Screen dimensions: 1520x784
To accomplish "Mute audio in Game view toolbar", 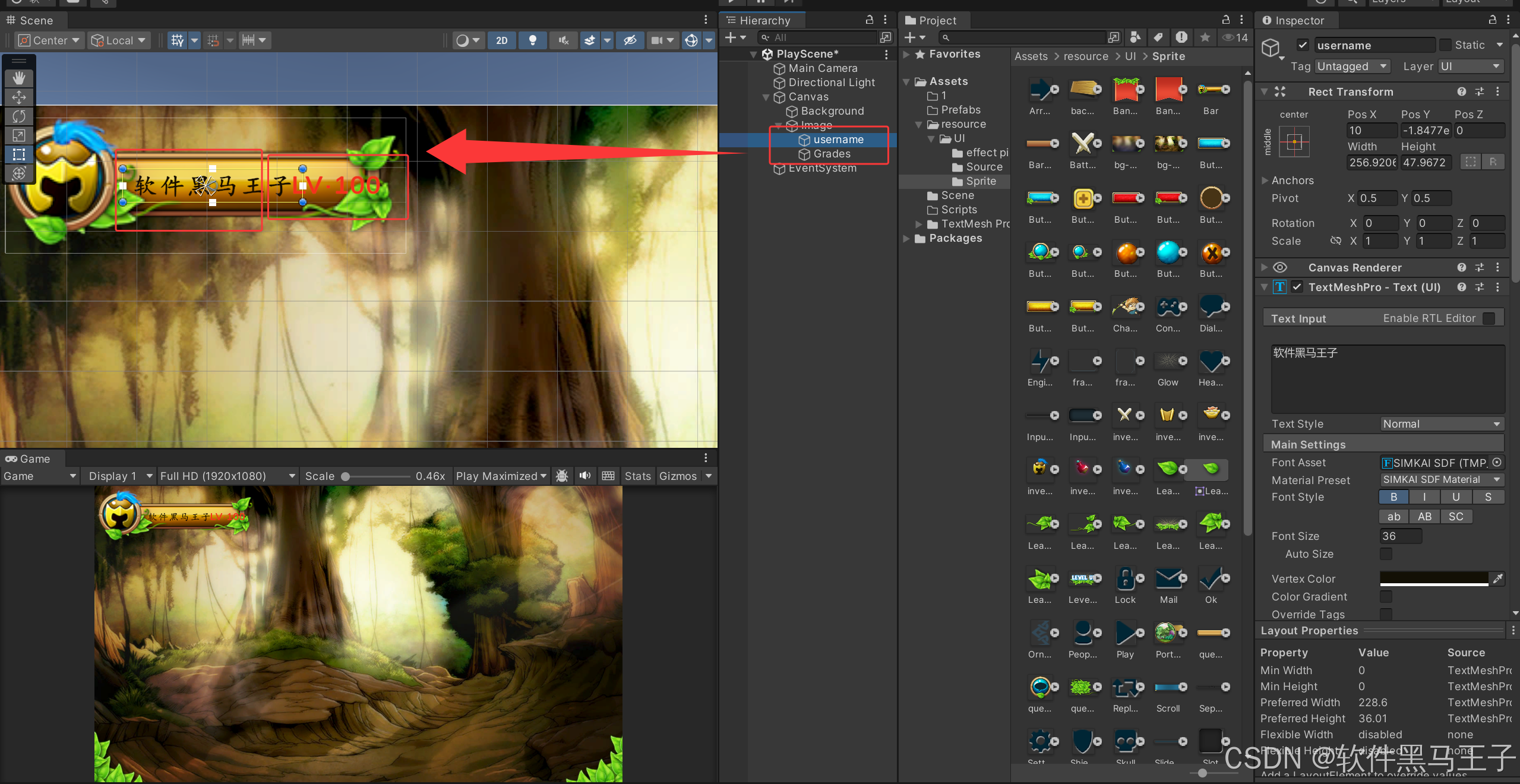I will (x=585, y=476).
